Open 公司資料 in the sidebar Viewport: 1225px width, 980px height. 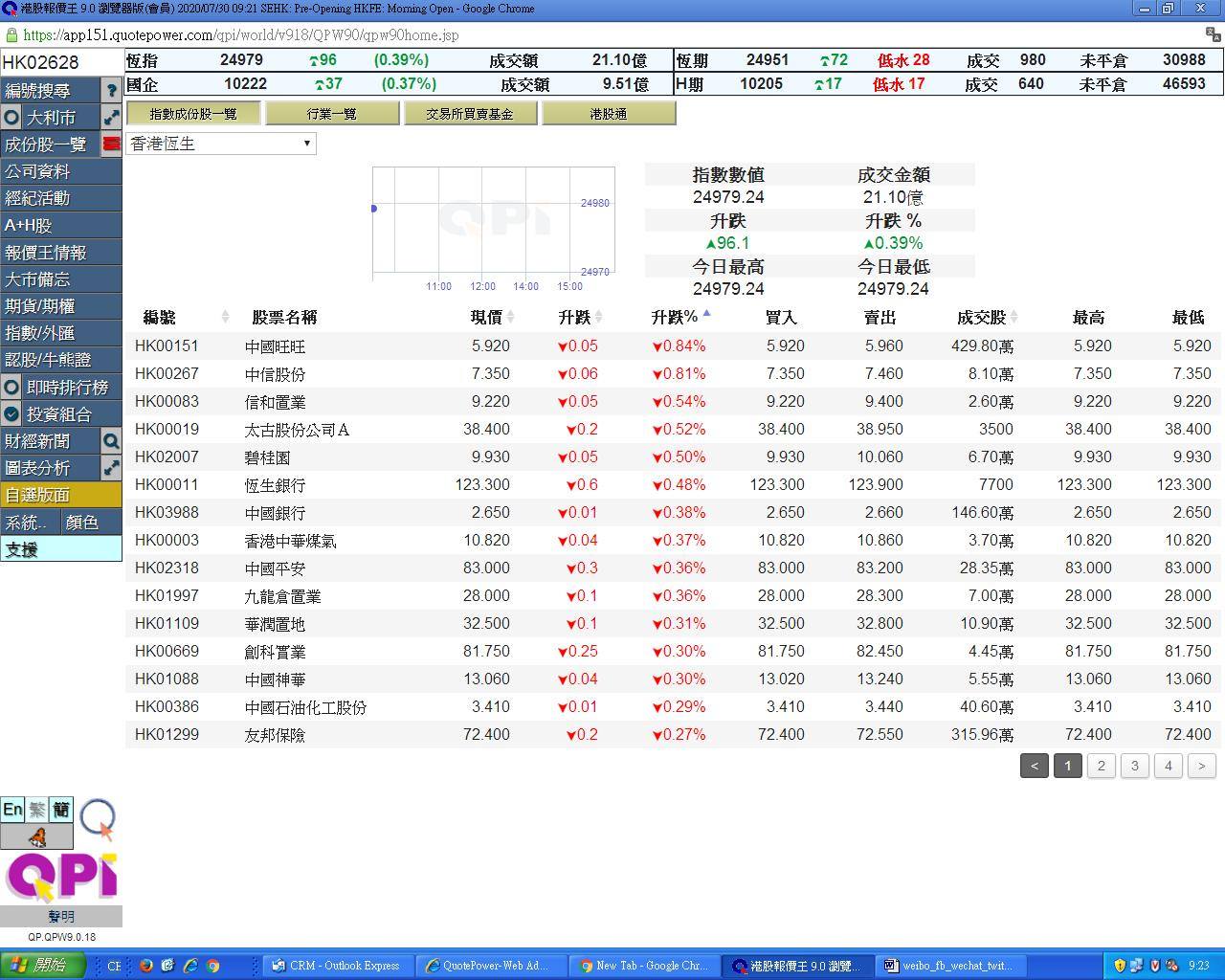[61, 171]
